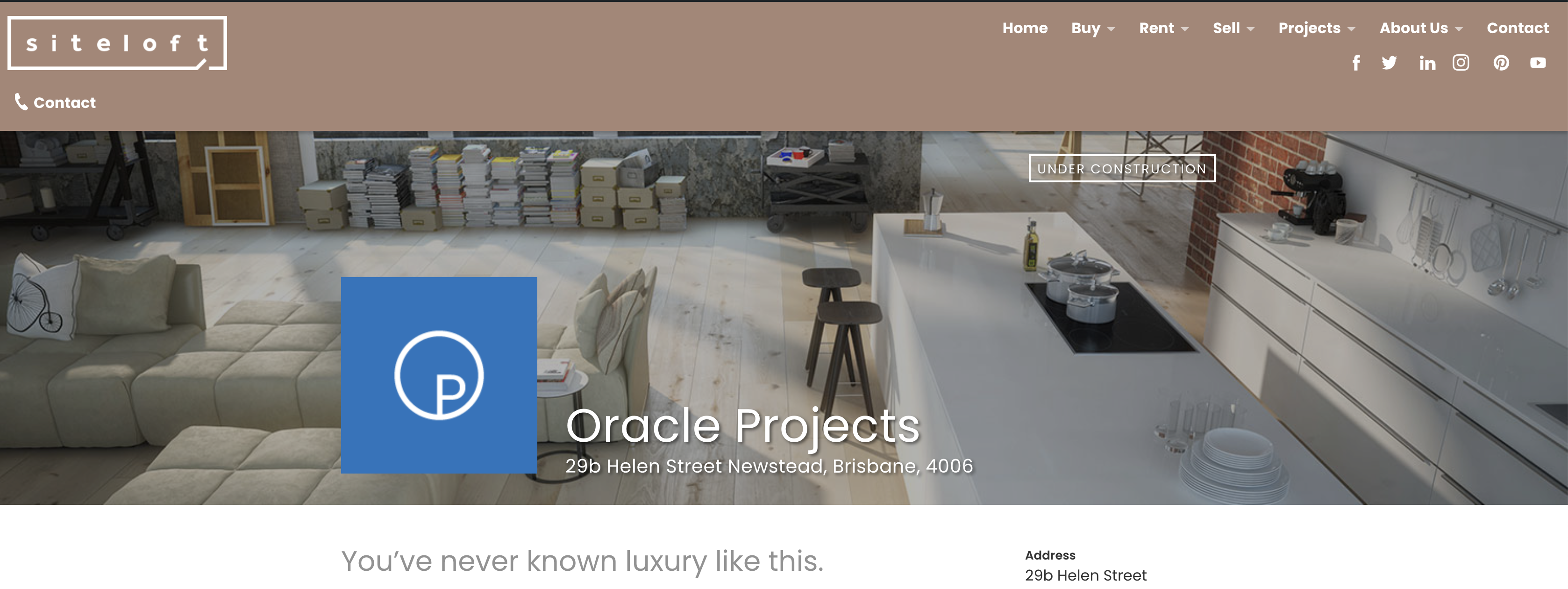Click the blue Oracle Projects logo tile
The width and height of the screenshot is (1568, 589).
[439, 375]
